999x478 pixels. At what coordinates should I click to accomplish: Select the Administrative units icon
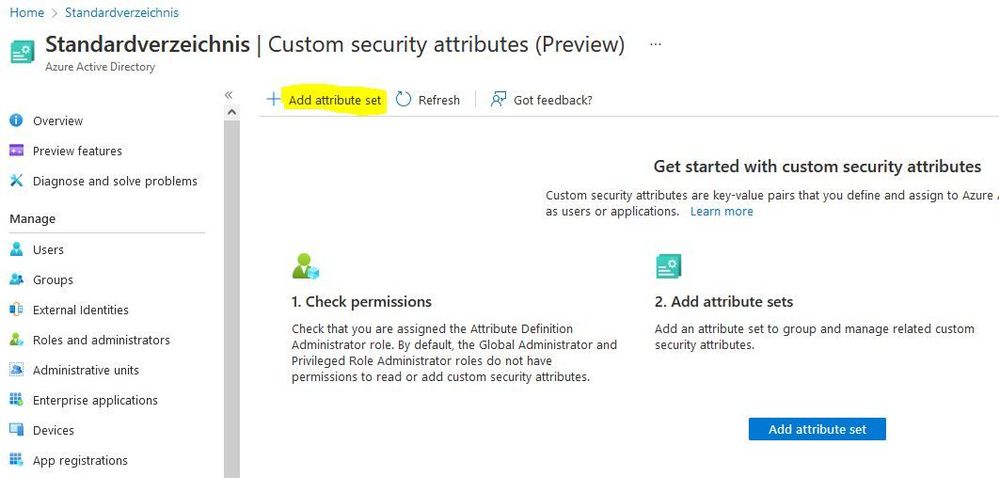16,370
